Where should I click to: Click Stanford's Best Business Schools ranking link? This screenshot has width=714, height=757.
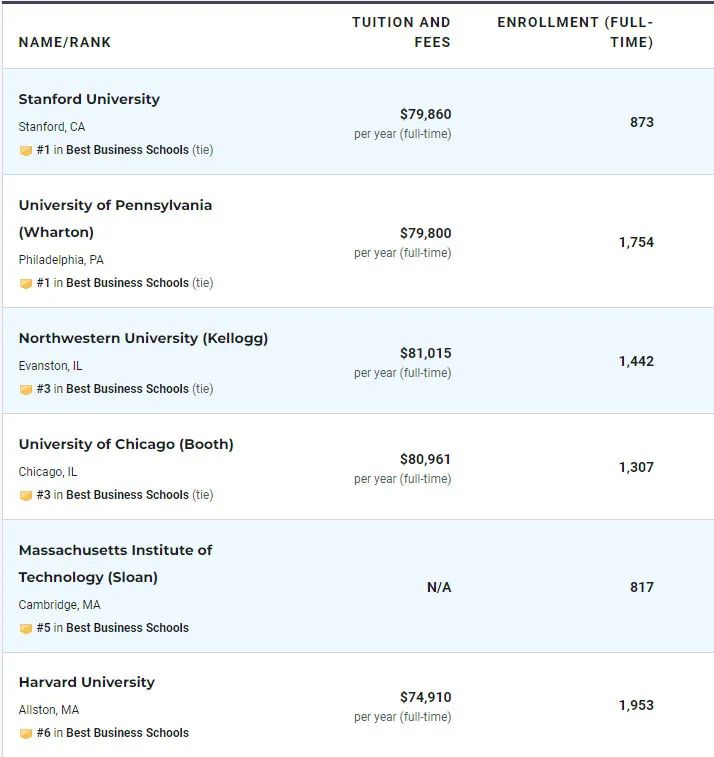click(127, 150)
